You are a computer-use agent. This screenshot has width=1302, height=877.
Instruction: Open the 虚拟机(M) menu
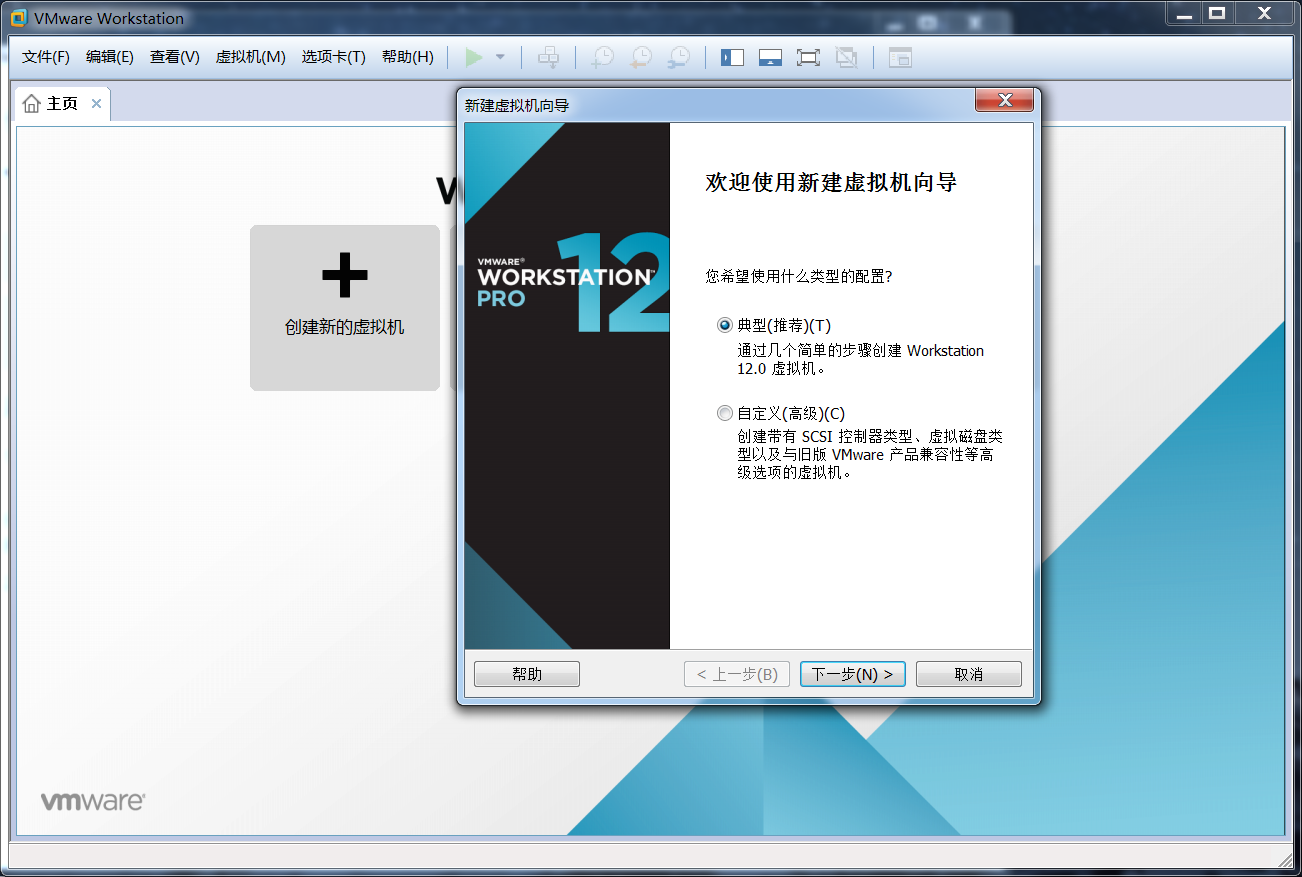point(251,57)
